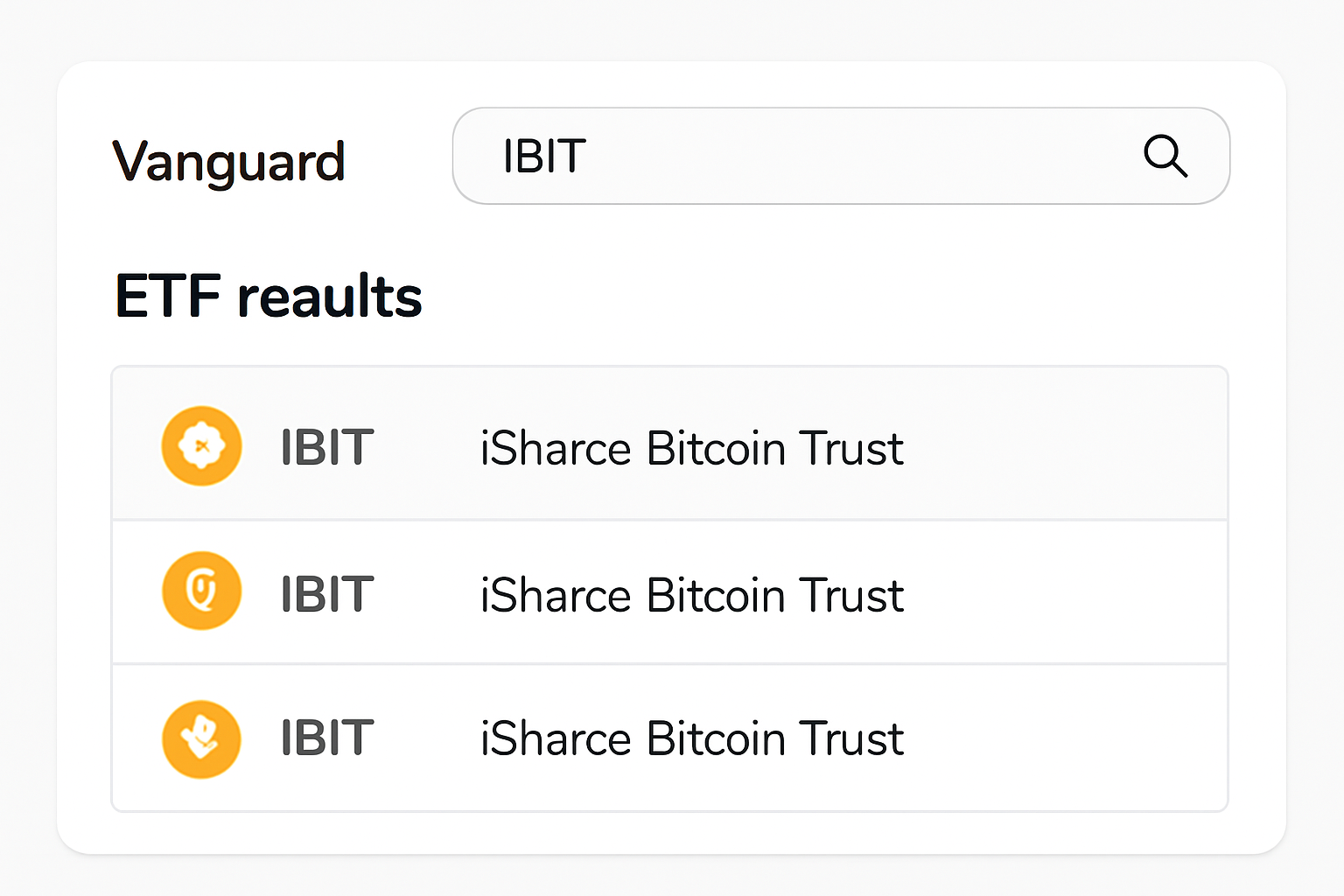The height and width of the screenshot is (896, 1344).
Task: Click the IBIT text inside the search bar
Action: click(x=543, y=157)
